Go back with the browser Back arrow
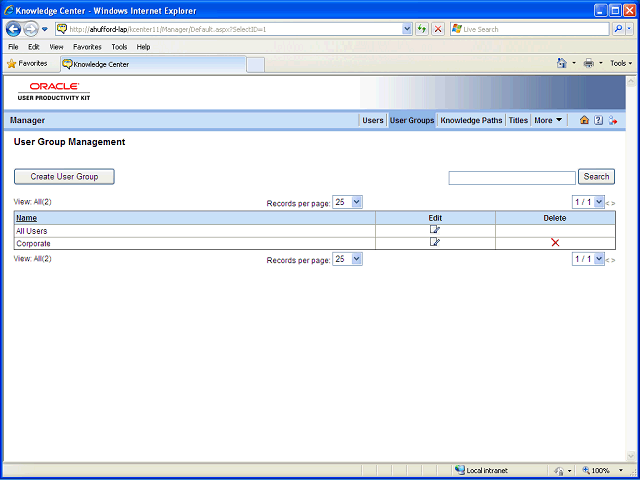Viewport: 640px width, 480px height. click(x=13, y=29)
